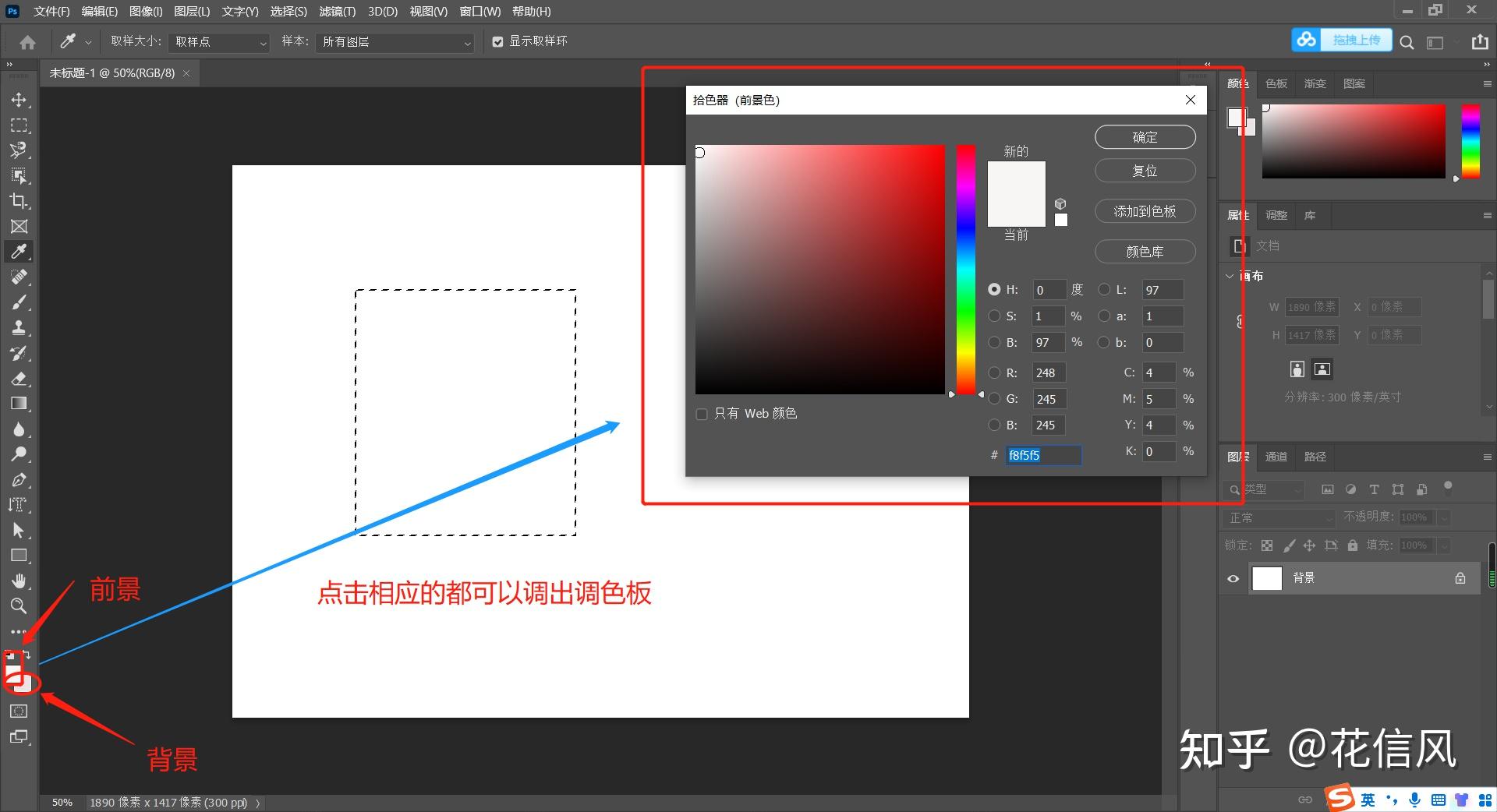Viewport: 1497px width, 812px height.
Task: Select the Spot Healing Brush tool
Action: (x=19, y=277)
